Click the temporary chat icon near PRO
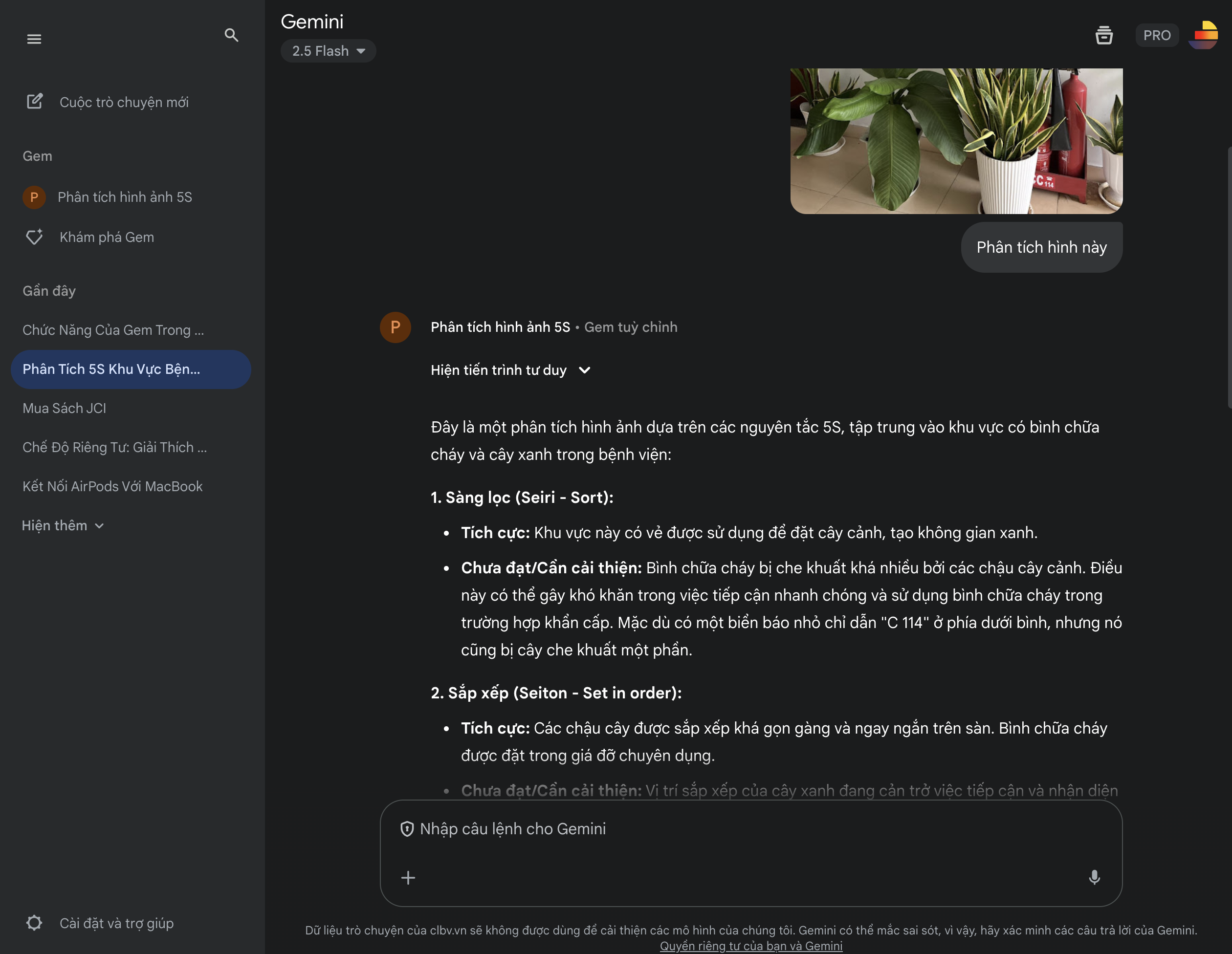The height and width of the screenshot is (954, 1232). 1104,35
